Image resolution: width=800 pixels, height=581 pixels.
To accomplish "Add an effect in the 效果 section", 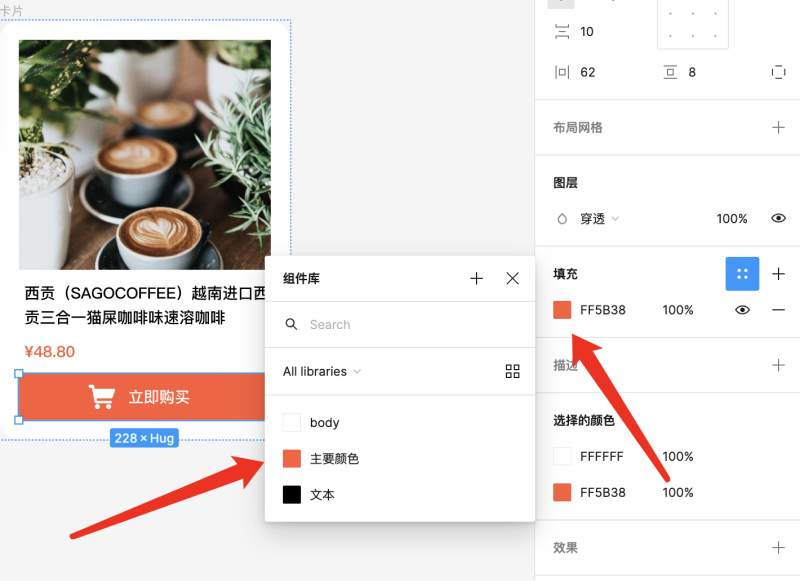I will [779, 548].
